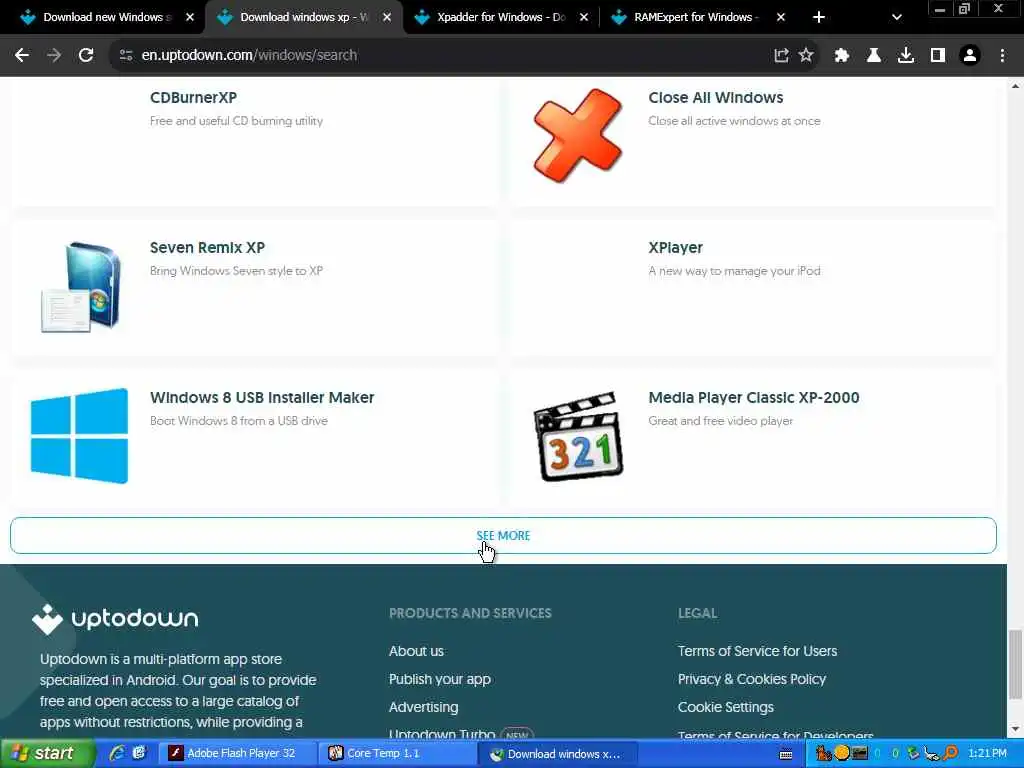Switch to Core Temp 1.1 taskbar window
This screenshot has height=768, width=1024.
pos(396,753)
